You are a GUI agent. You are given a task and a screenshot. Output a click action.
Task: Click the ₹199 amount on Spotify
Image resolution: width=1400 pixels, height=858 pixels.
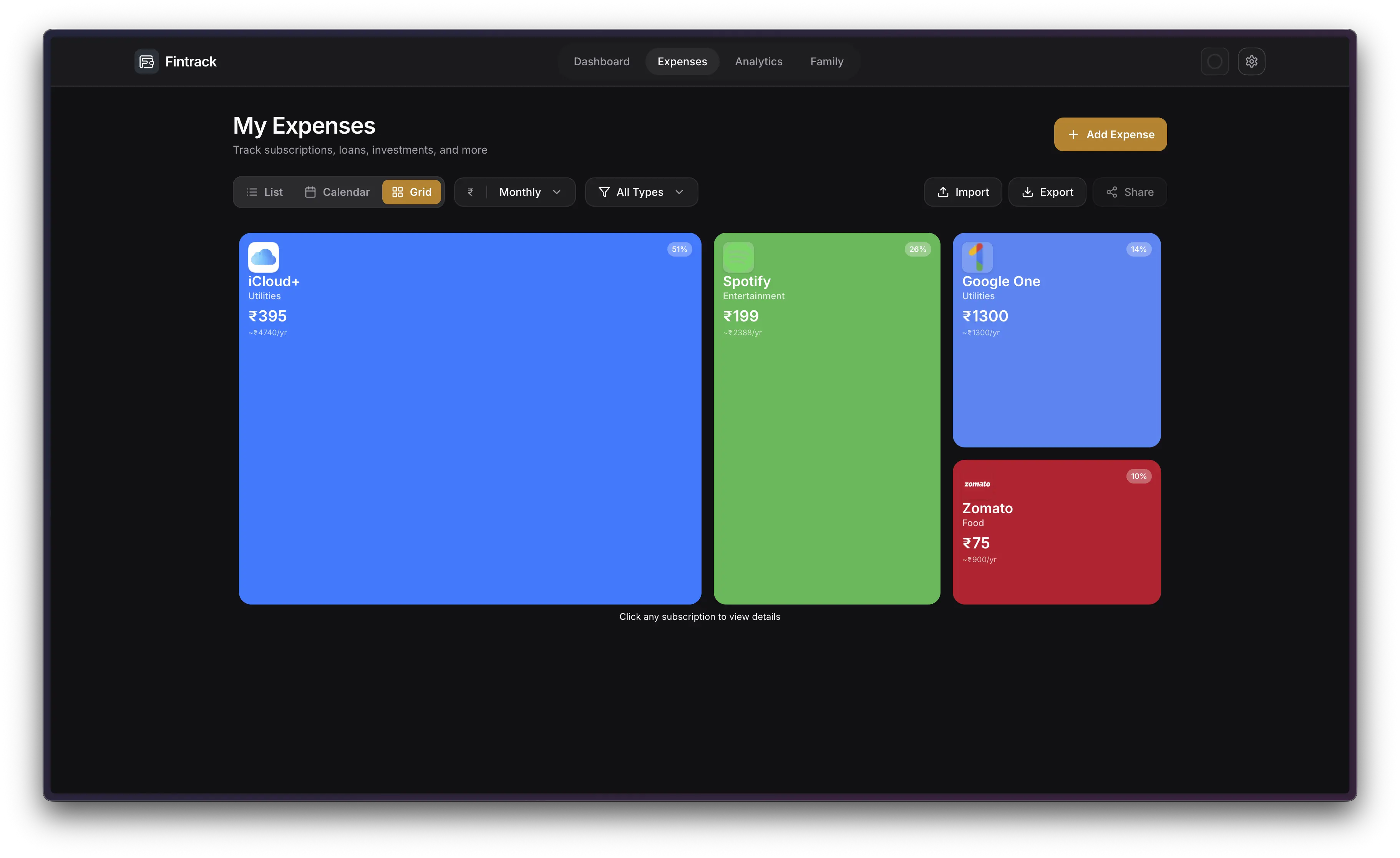click(741, 316)
